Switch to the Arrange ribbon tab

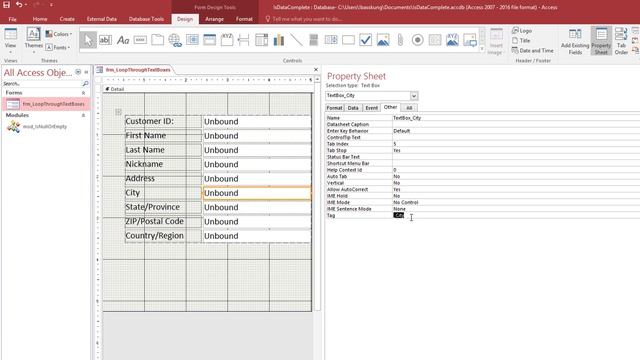[214, 19]
